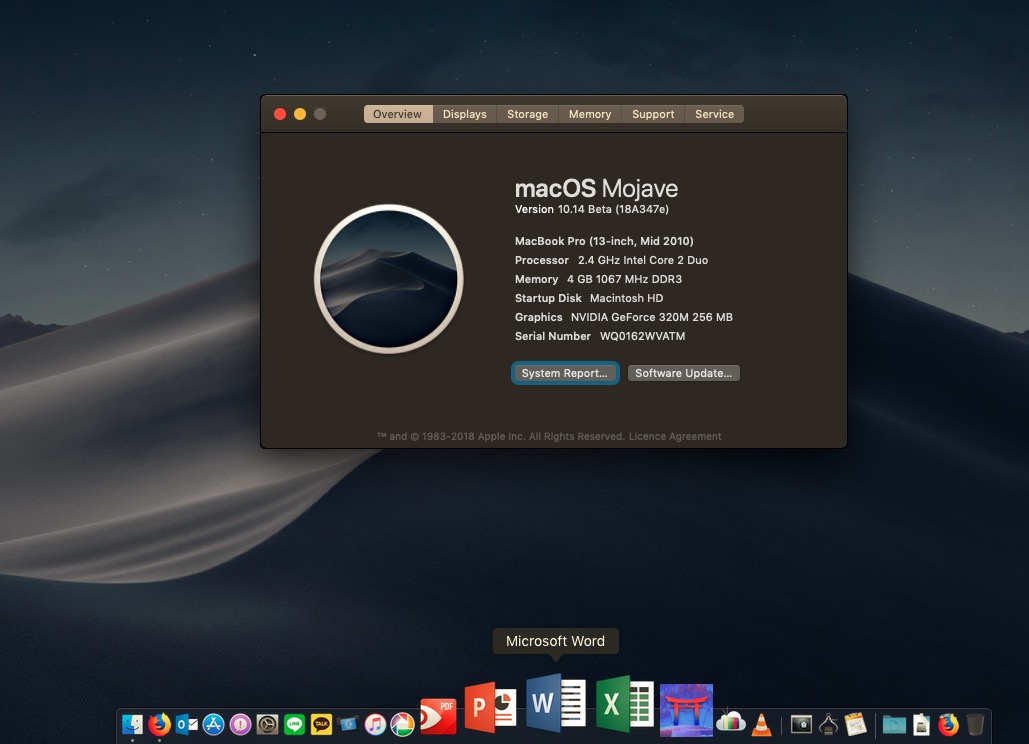Open the screenshot utility dock icon
1029x744 pixels.
click(801, 724)
